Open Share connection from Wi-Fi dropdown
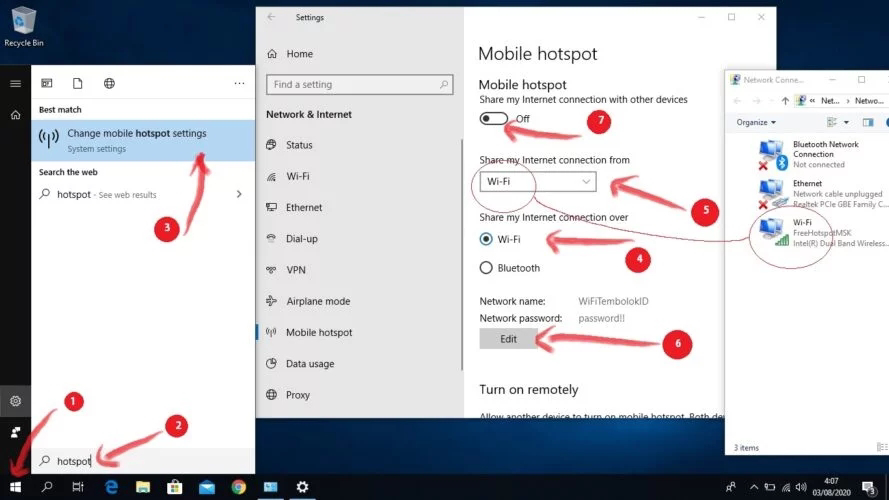 point(537,181)
